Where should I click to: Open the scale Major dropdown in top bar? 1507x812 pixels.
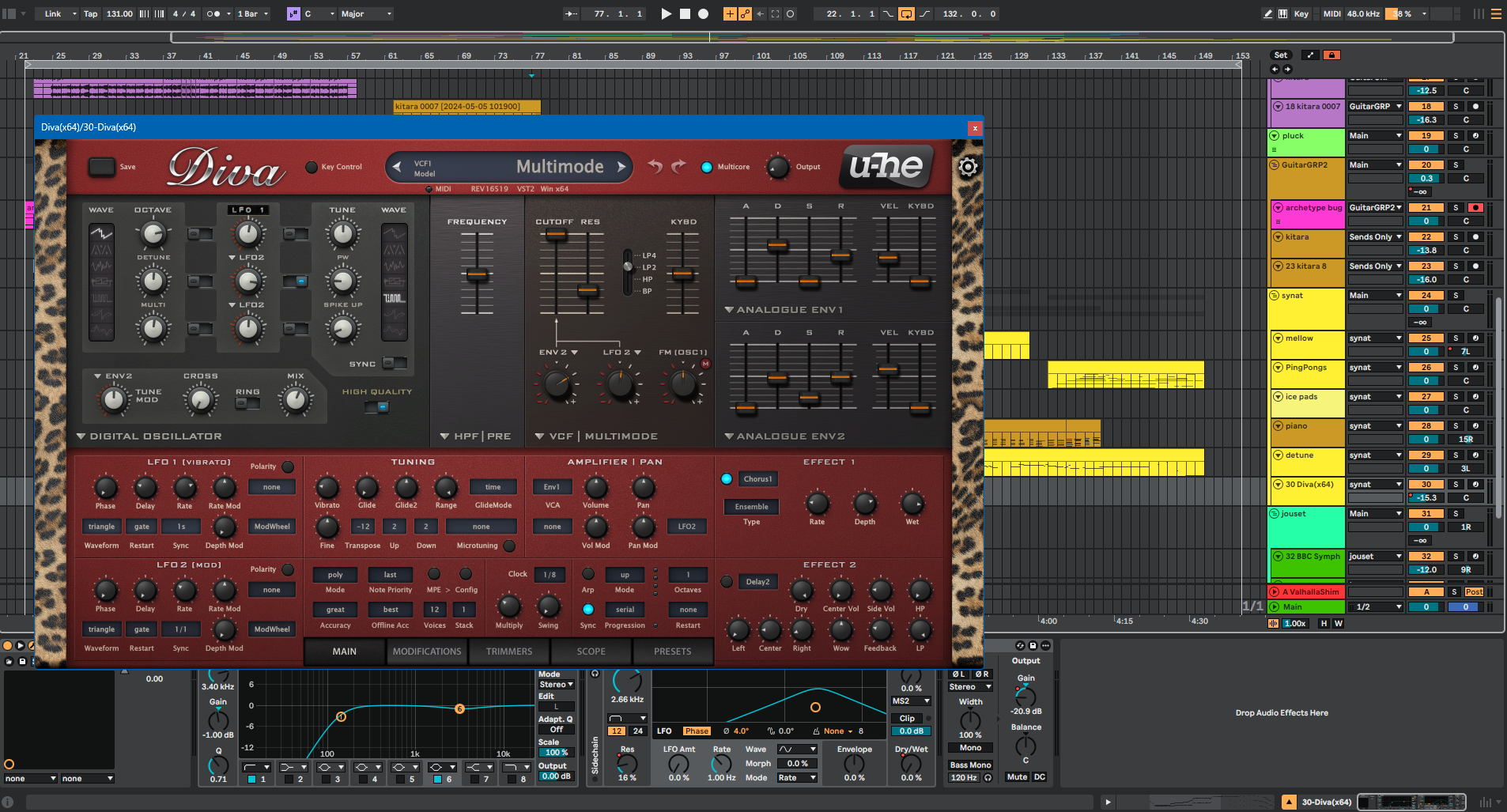pyautogui.click(x=366, y=13)
